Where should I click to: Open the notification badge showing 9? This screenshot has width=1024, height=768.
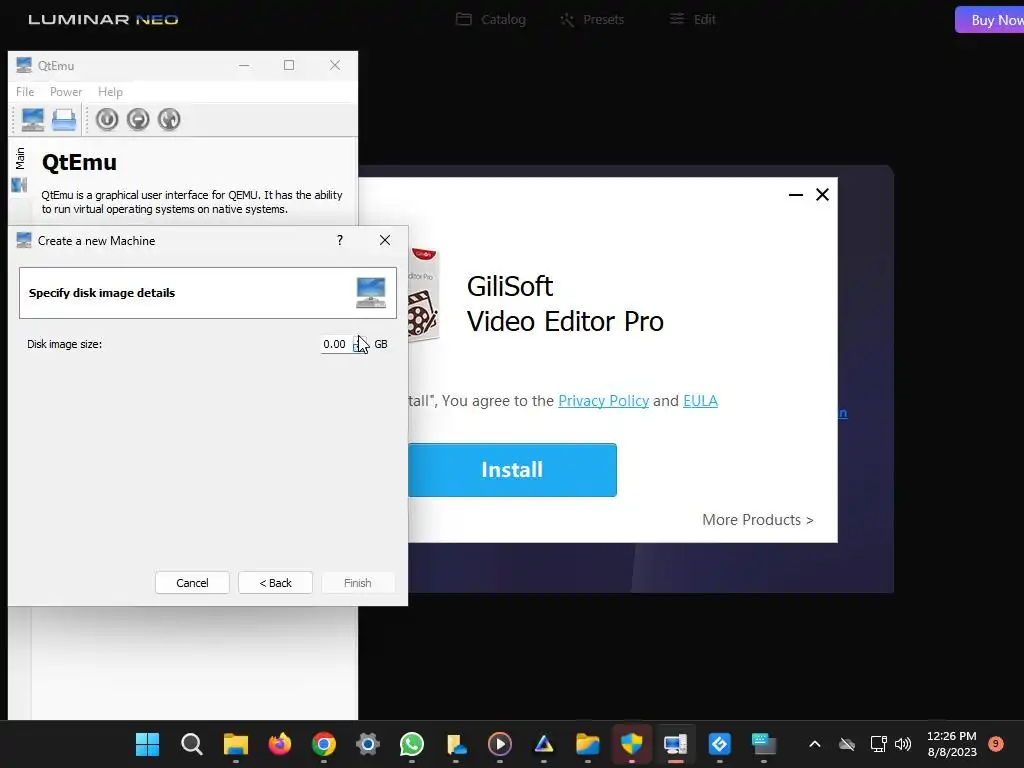click(996, 743)
